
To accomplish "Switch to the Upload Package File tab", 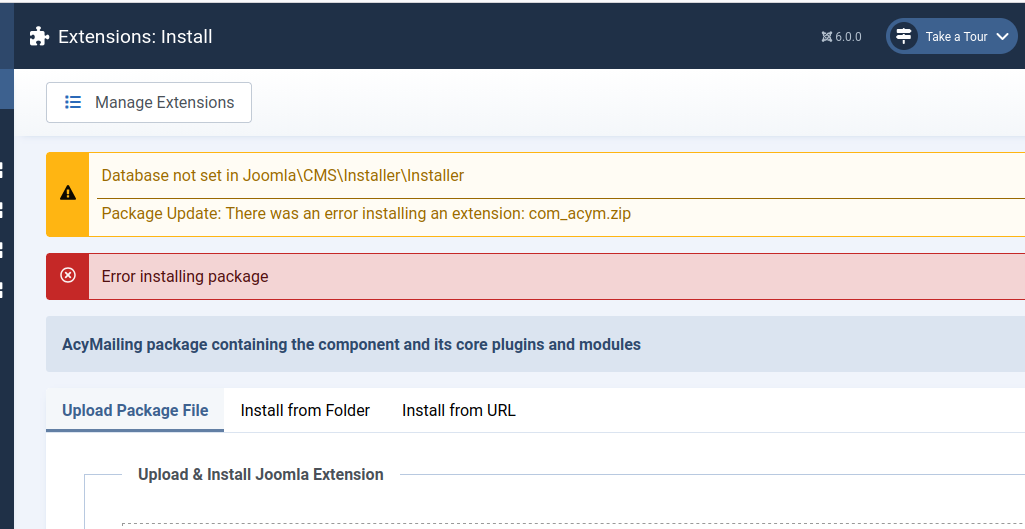I will (135, 410).
